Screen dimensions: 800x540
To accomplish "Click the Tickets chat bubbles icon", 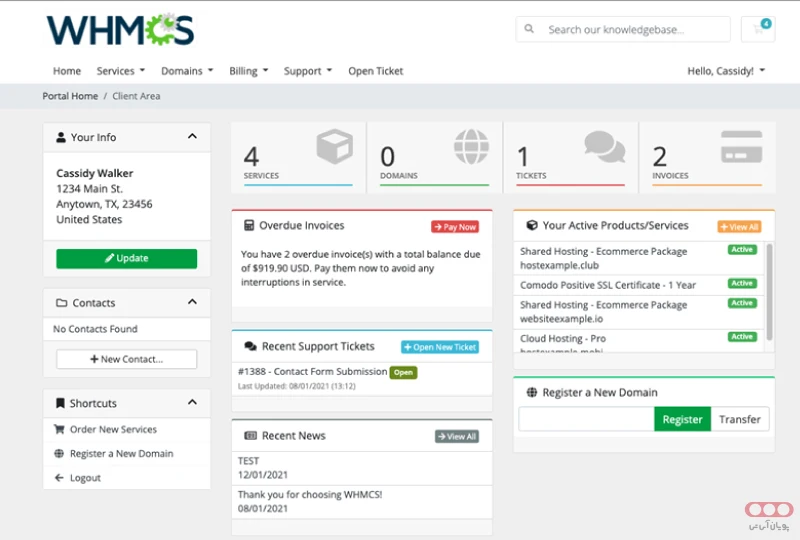I will tap(605, 146).
